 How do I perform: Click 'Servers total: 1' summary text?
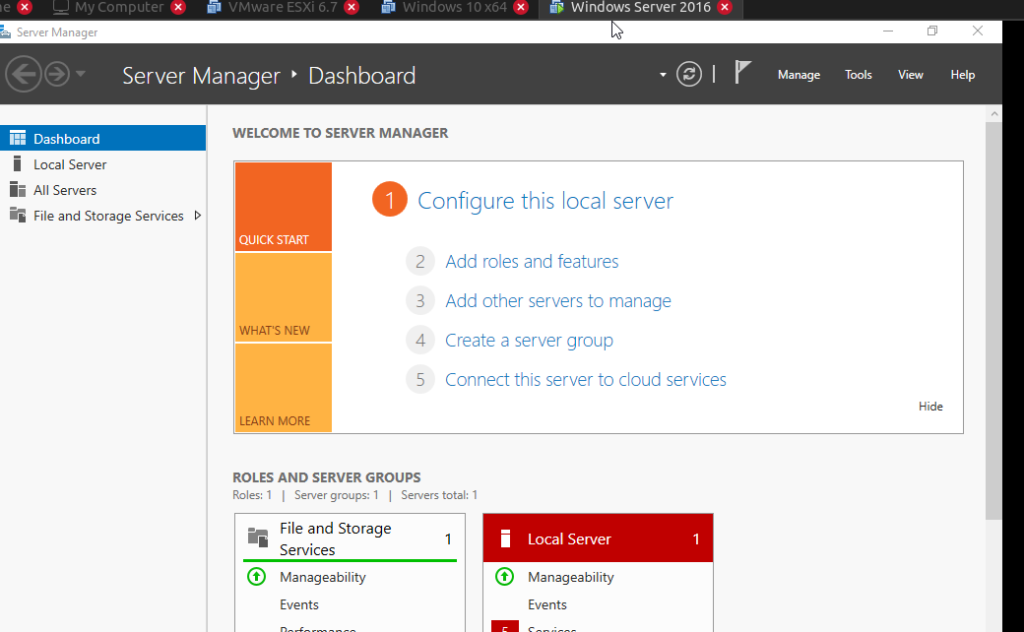pyautogui.click(x=440, y=495)
